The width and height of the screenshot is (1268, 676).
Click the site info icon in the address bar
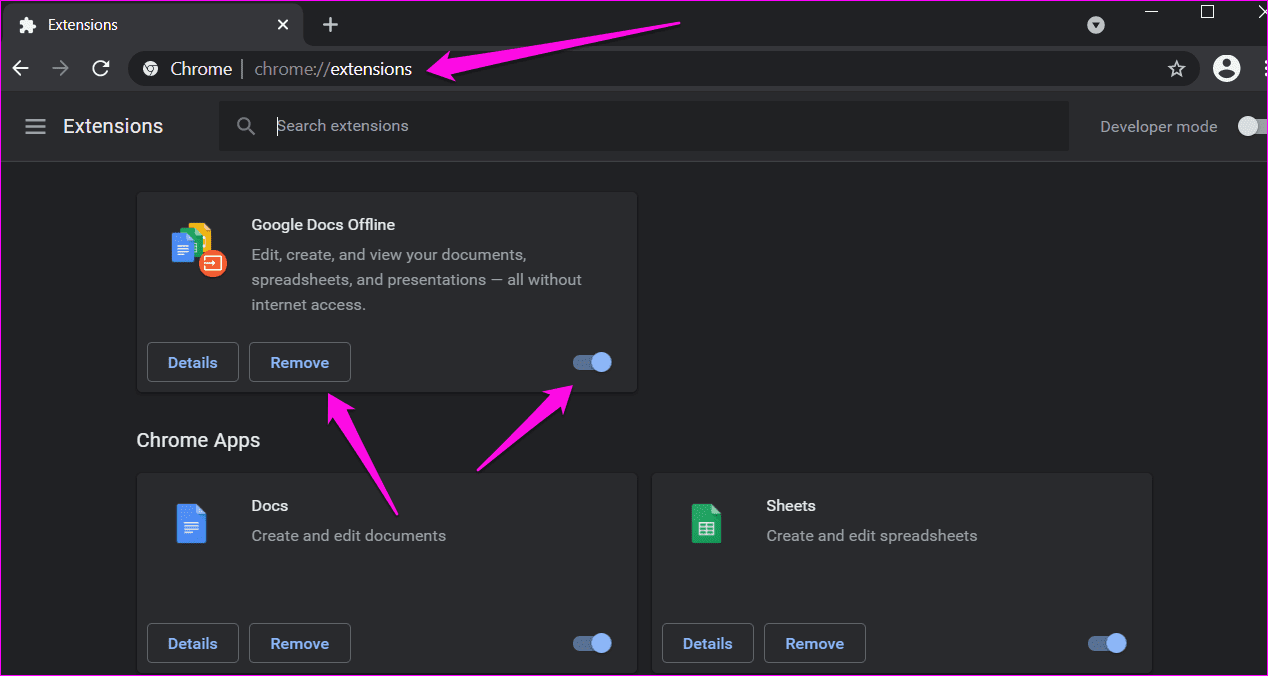tap(150, 68)
